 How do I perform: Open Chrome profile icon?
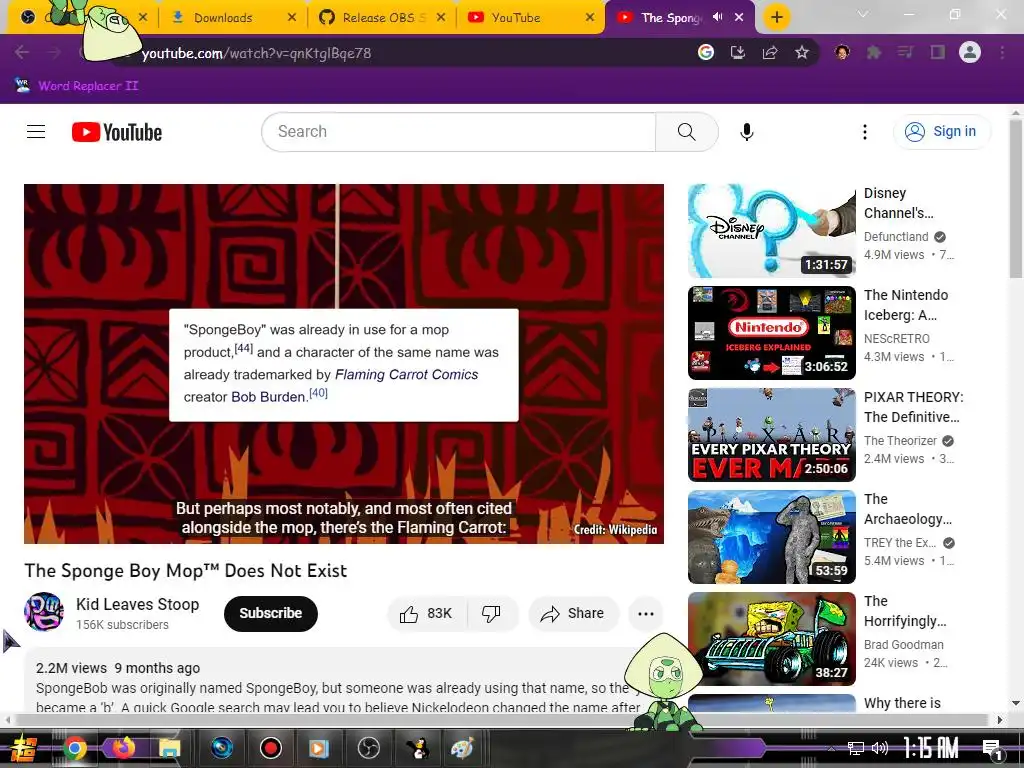970,52
